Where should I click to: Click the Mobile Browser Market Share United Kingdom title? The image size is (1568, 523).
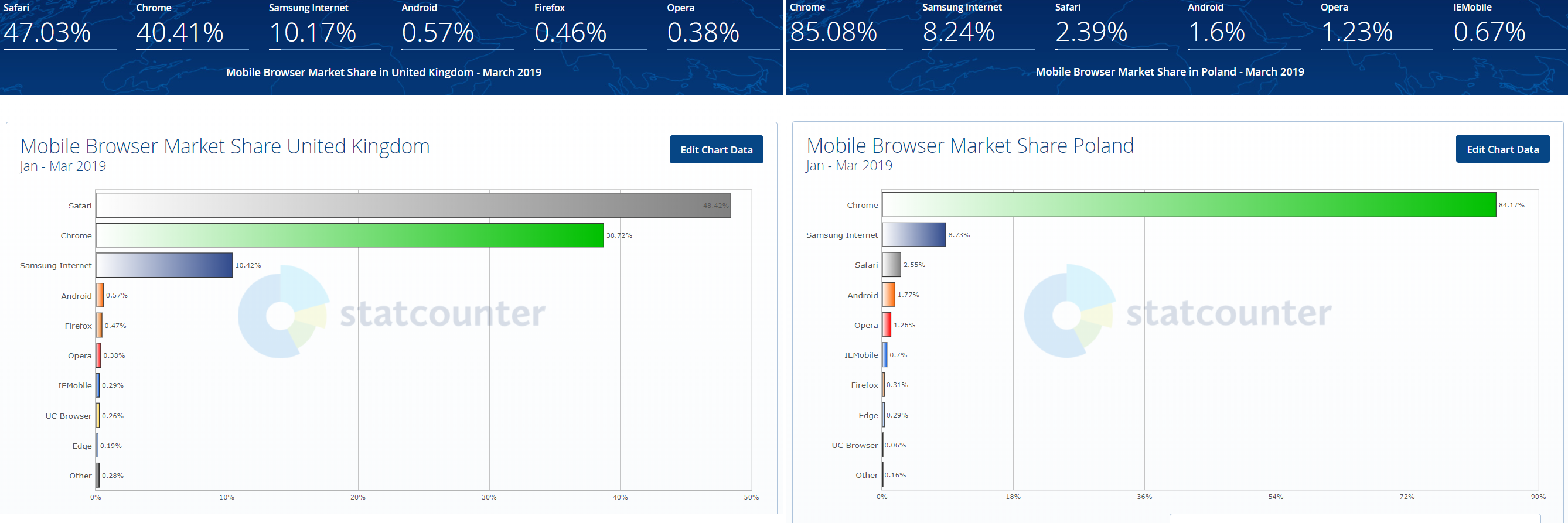(x=224, y=146)
